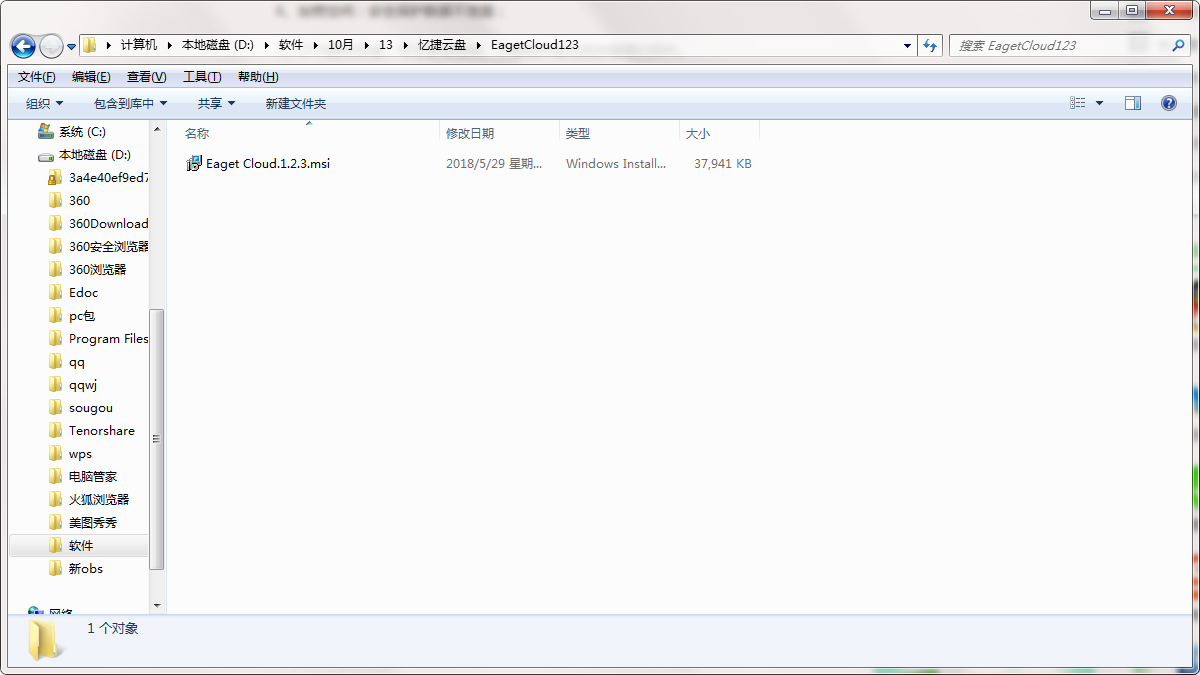The height and width of the screenshot is (675, 1200).
Task: Click the refresh button beside address bar
Action: (931, 45)
